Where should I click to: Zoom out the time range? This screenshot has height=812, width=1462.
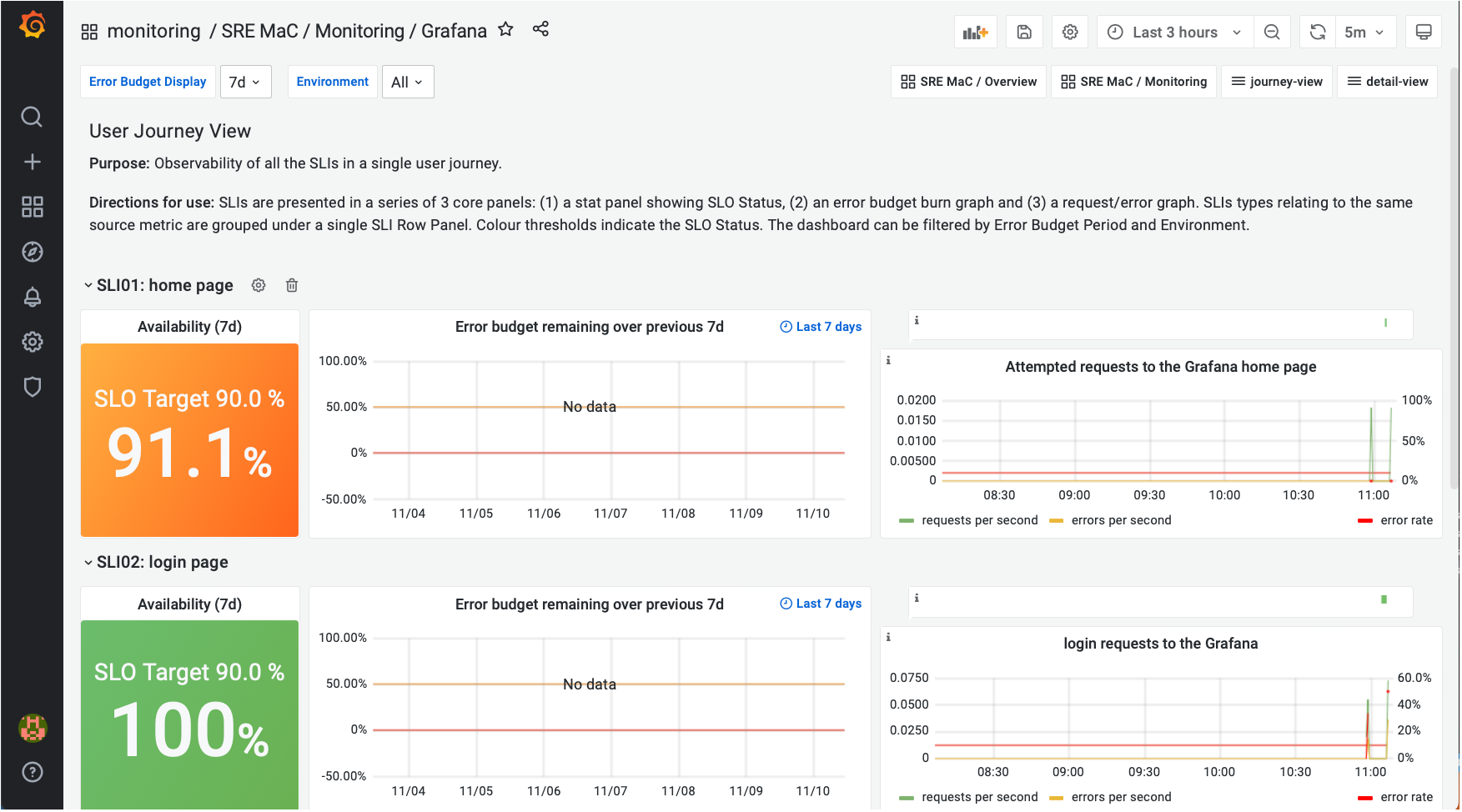click(x=1272, y=33)
